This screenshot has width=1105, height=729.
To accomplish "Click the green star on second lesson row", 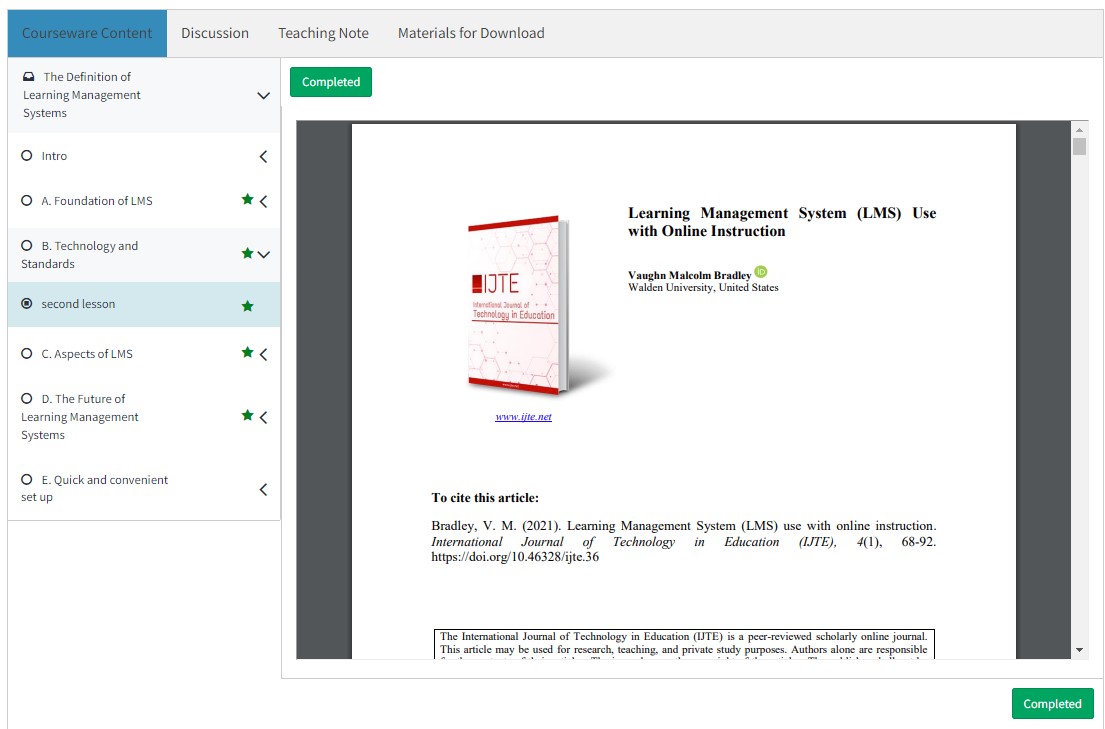I will pos(247,305).
